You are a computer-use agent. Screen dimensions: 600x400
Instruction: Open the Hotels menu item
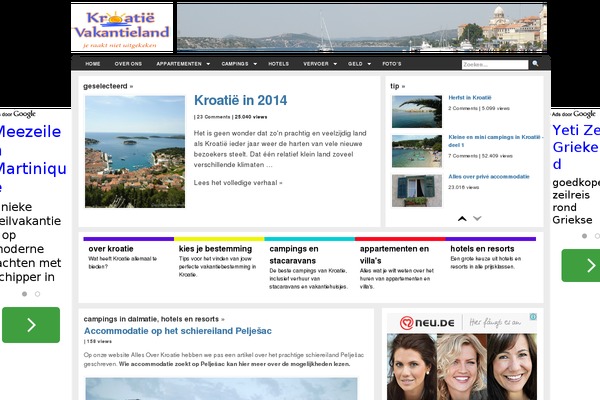coord(279,64)
